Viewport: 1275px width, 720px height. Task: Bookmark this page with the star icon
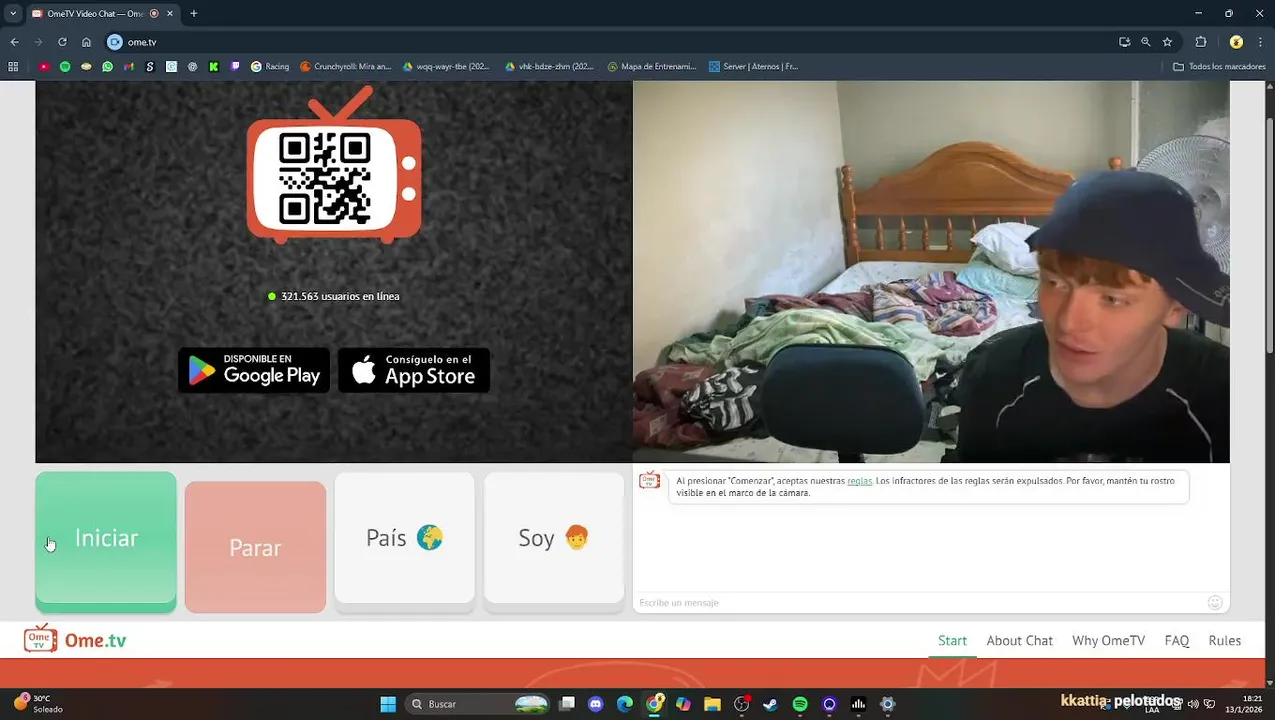pyautogui.click(x=1167, y=42)
